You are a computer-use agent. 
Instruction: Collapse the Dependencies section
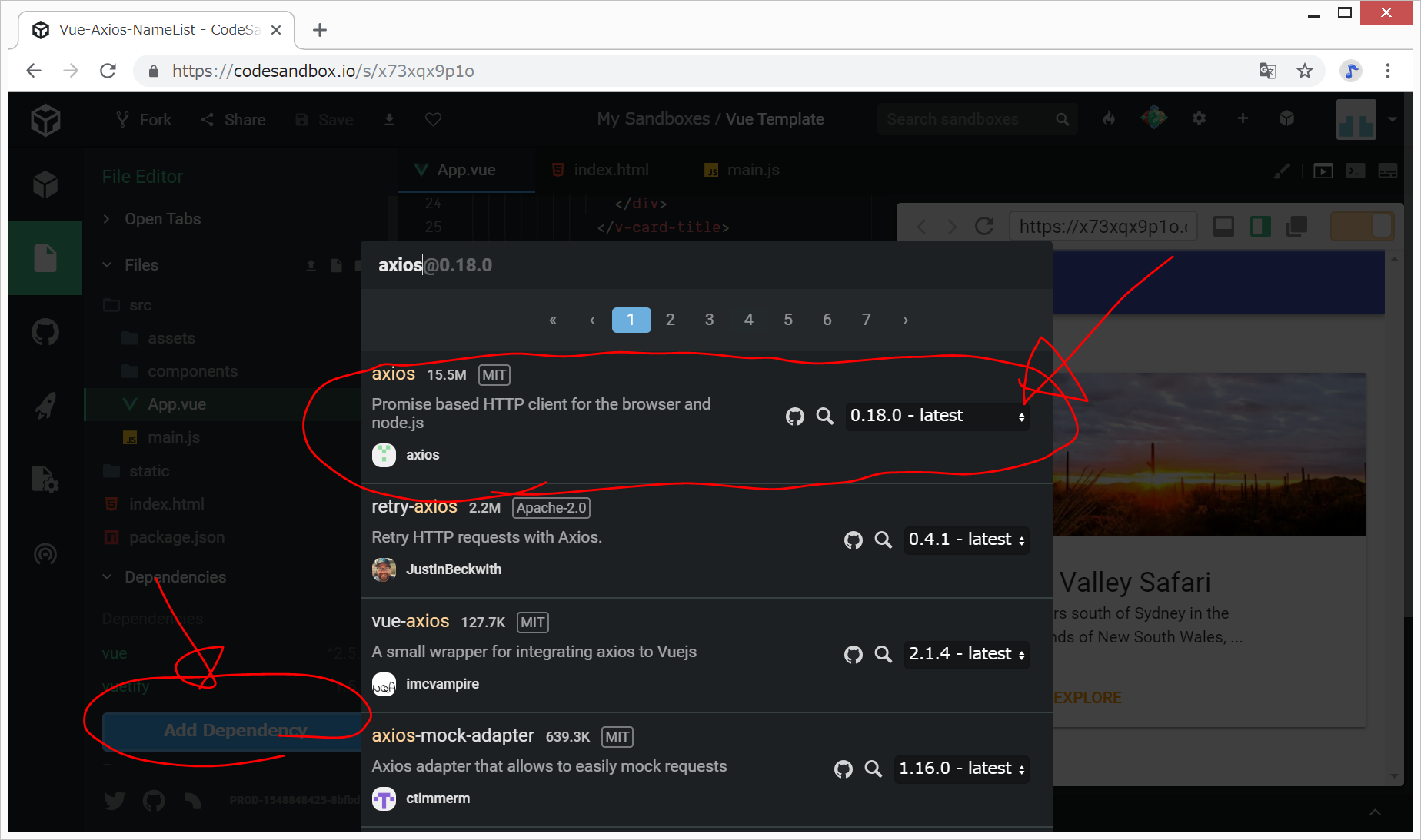point(175,577)
